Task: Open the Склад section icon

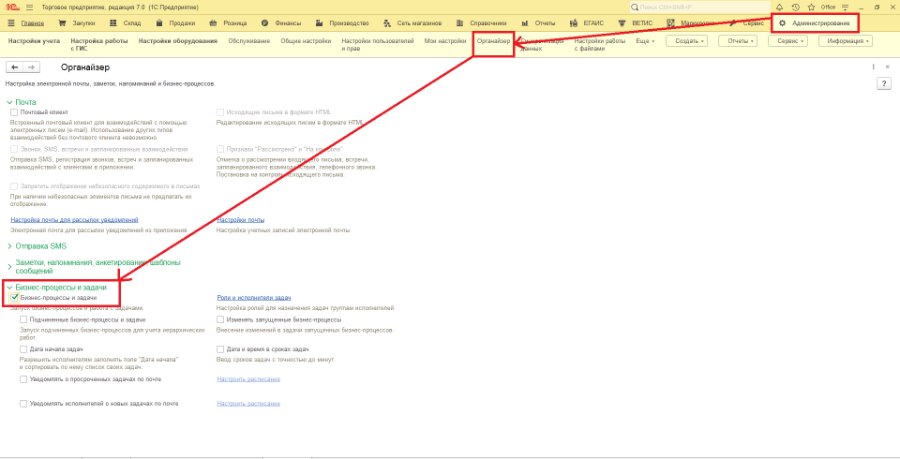Action: (112, 24)
